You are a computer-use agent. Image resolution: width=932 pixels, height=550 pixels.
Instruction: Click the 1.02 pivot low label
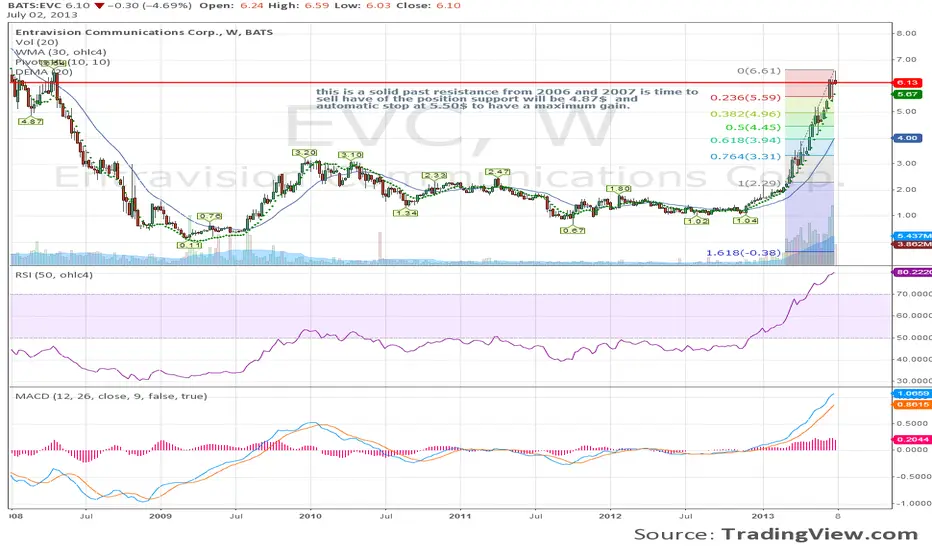point(697,221)
